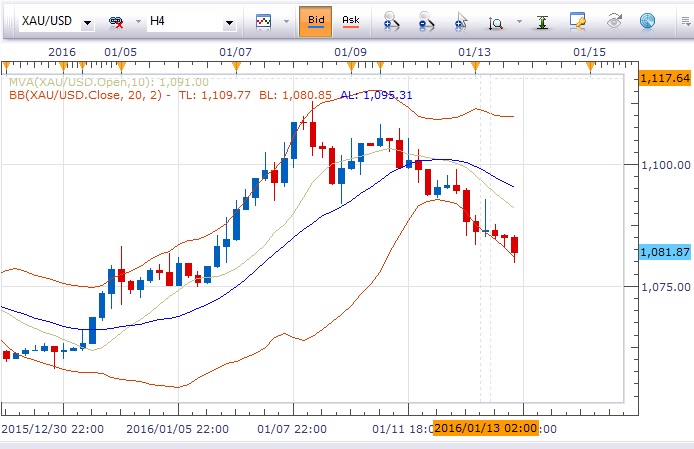Click the BB(XAU/USD.Close, 20, 2) indicator label
694x449 pixels.
(85, 95)
